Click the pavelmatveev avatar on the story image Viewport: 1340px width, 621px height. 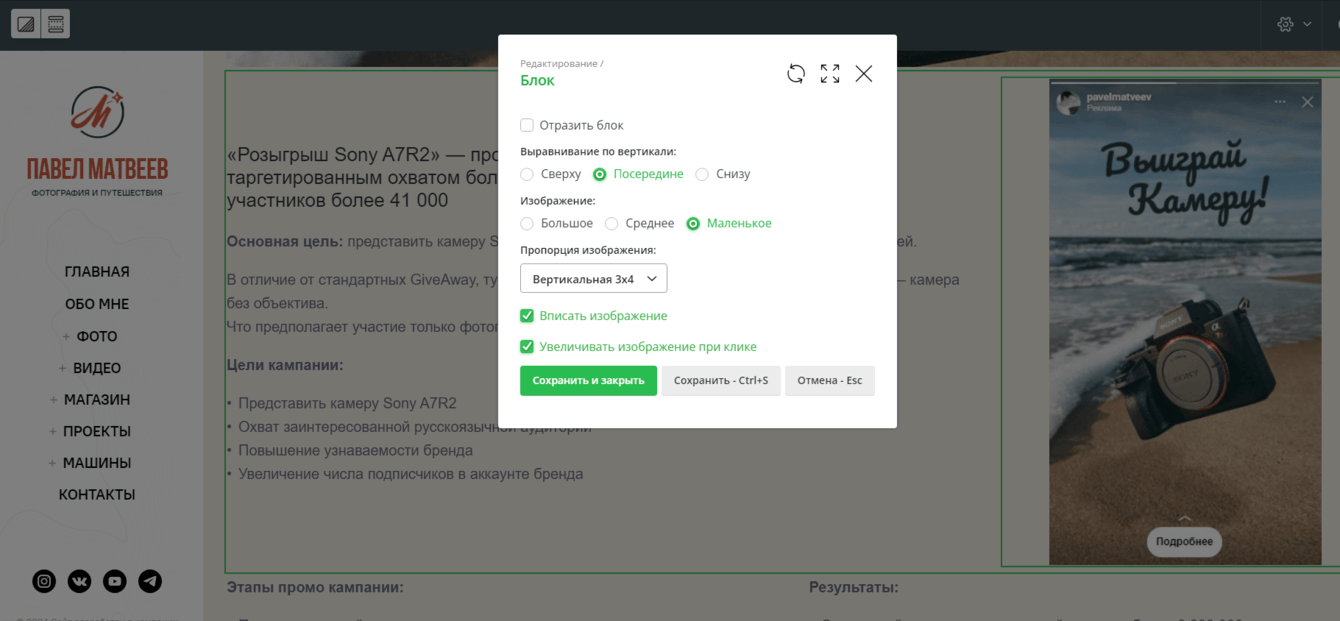1069,101
